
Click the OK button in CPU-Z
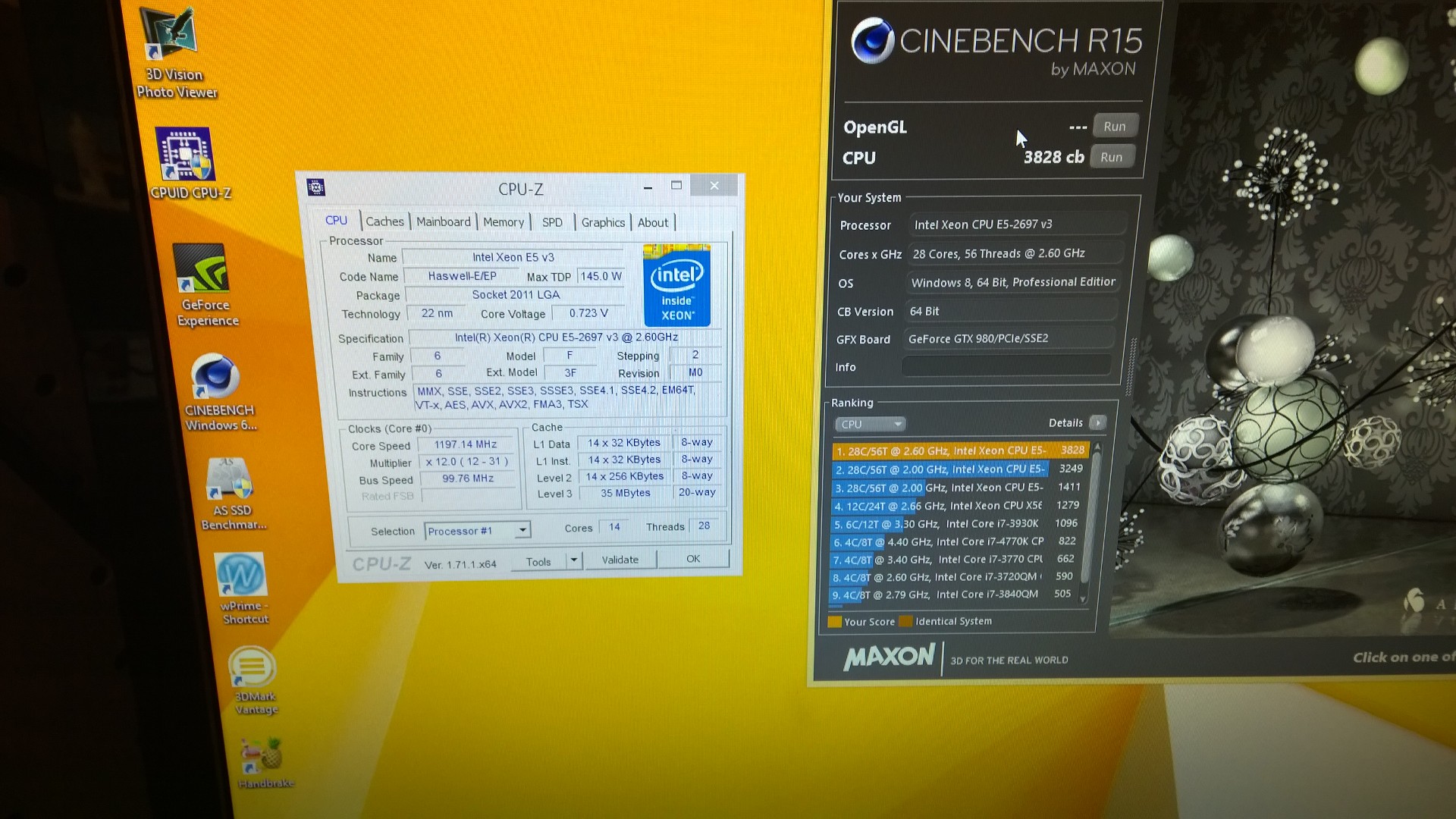(693, 559)
